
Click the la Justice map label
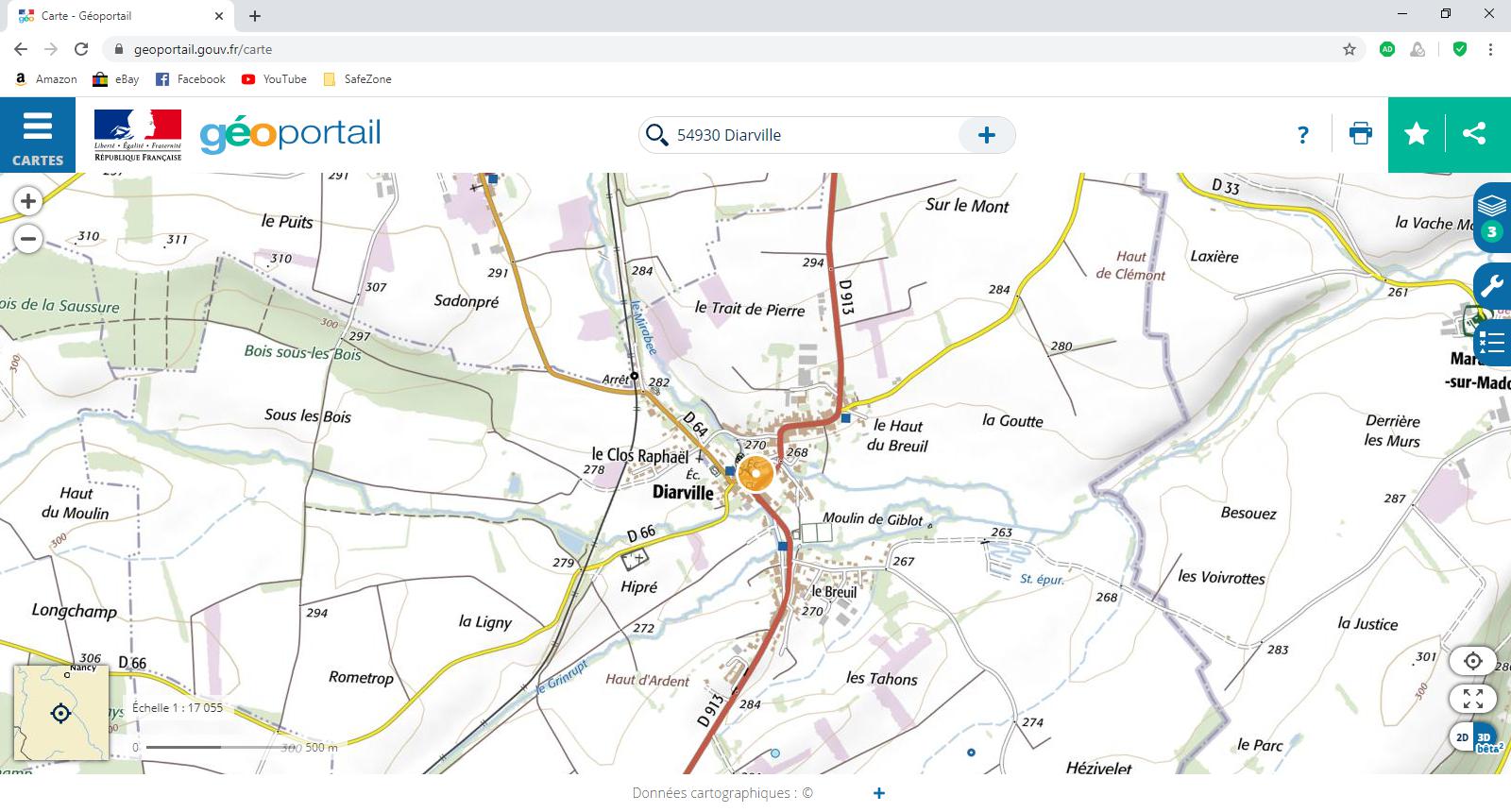point(1367,624)
